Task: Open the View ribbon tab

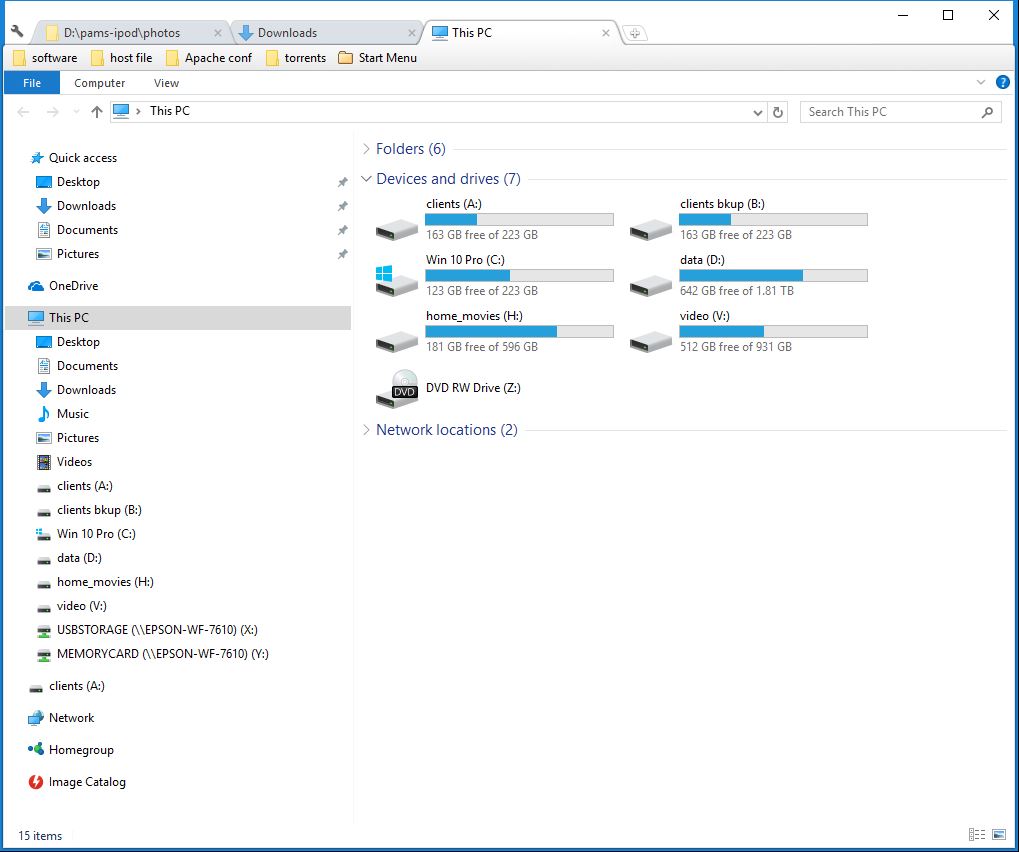Action: click(166, 83)
